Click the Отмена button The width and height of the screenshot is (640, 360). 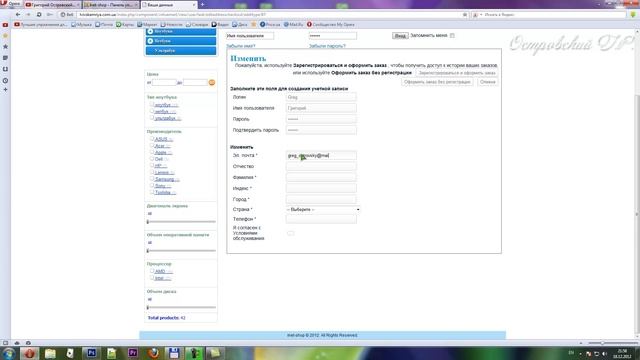pyautogui.click(x=487, y=82)
